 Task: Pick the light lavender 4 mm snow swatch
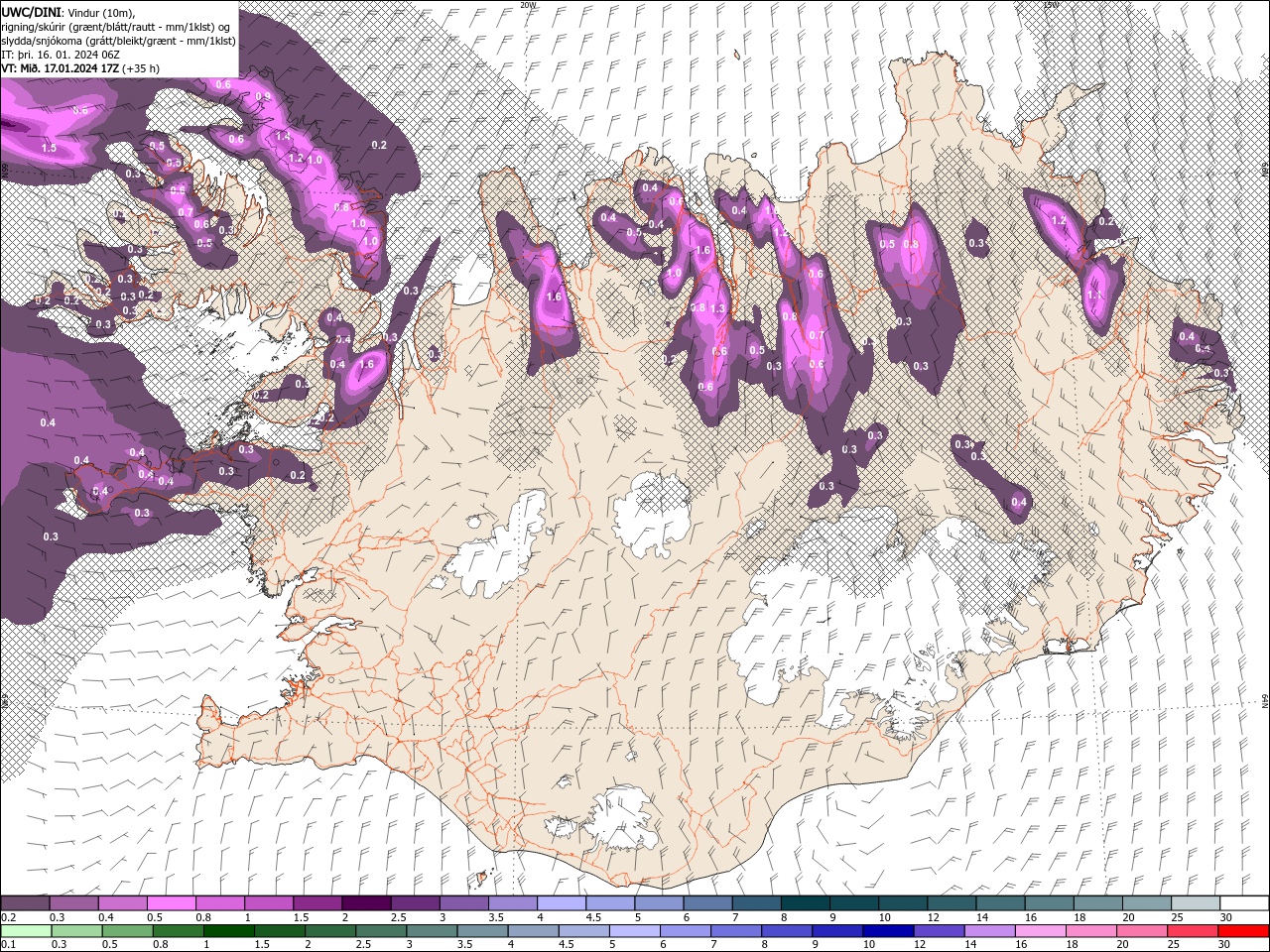click(562, 903)
